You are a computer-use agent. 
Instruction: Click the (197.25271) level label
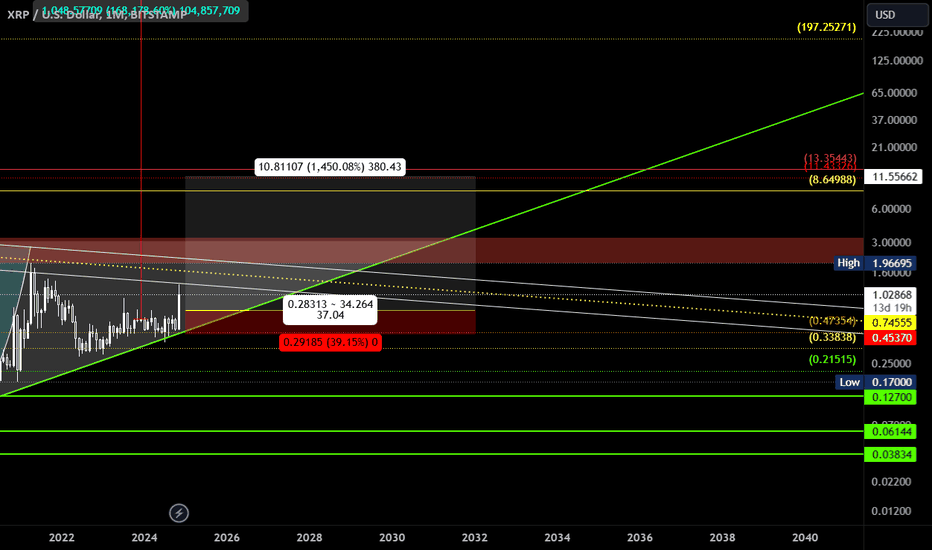coord(827,27)
